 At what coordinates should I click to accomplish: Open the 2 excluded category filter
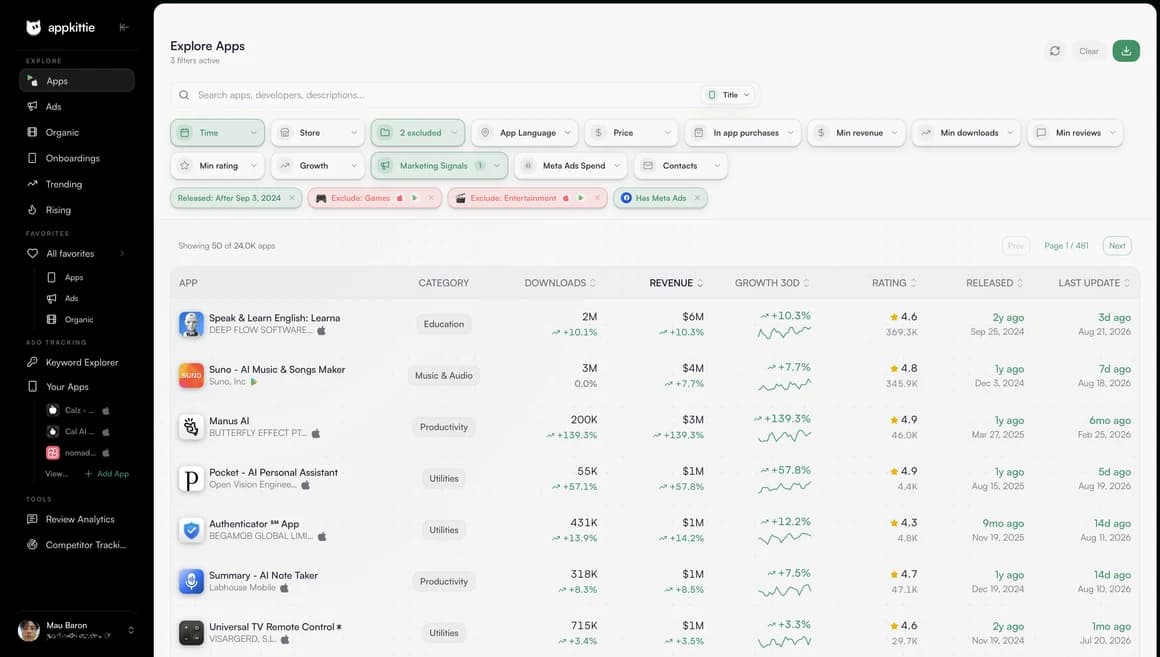418,133
